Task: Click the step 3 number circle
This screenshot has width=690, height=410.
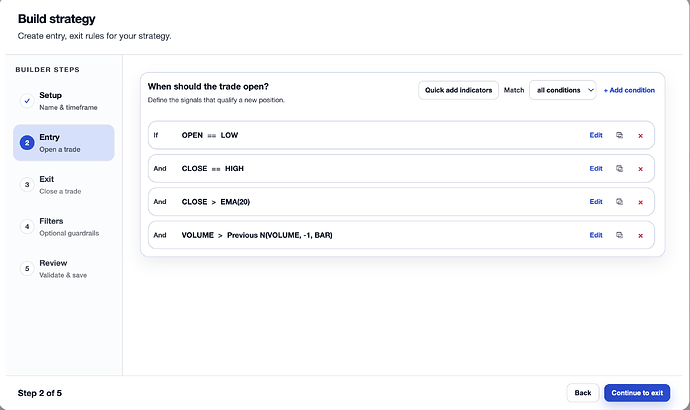Action: [27, 185]
